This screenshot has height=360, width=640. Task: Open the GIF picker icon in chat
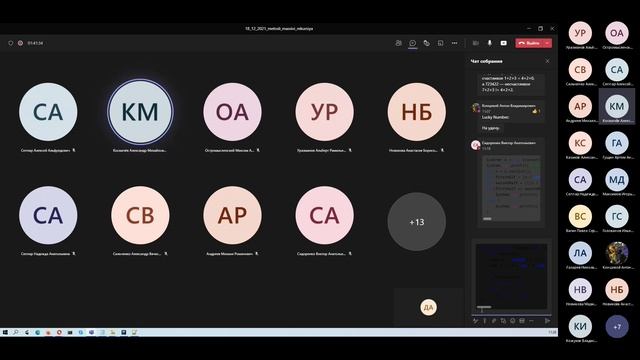point(522,321)
